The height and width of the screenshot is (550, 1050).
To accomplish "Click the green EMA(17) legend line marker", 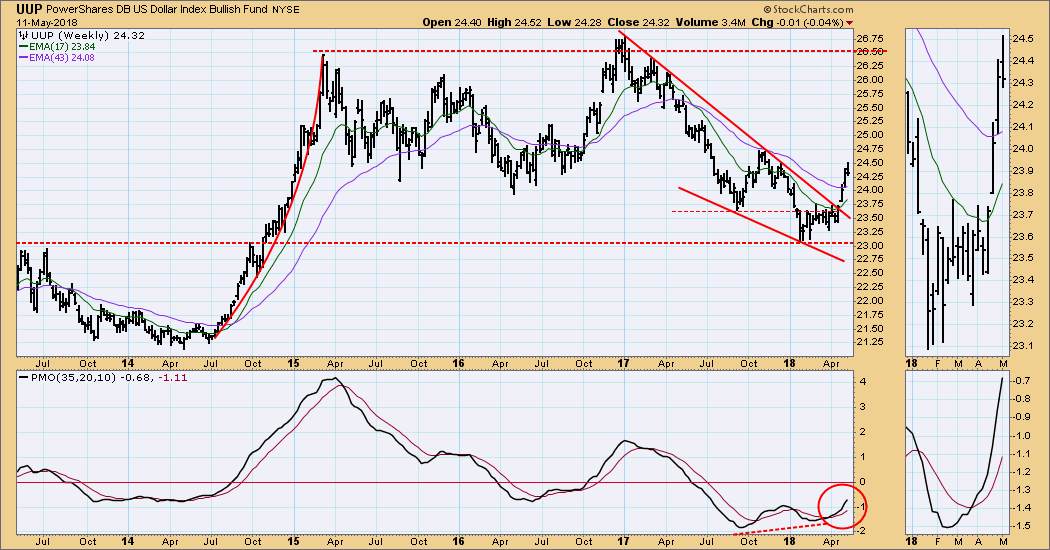I will (23, 47).
